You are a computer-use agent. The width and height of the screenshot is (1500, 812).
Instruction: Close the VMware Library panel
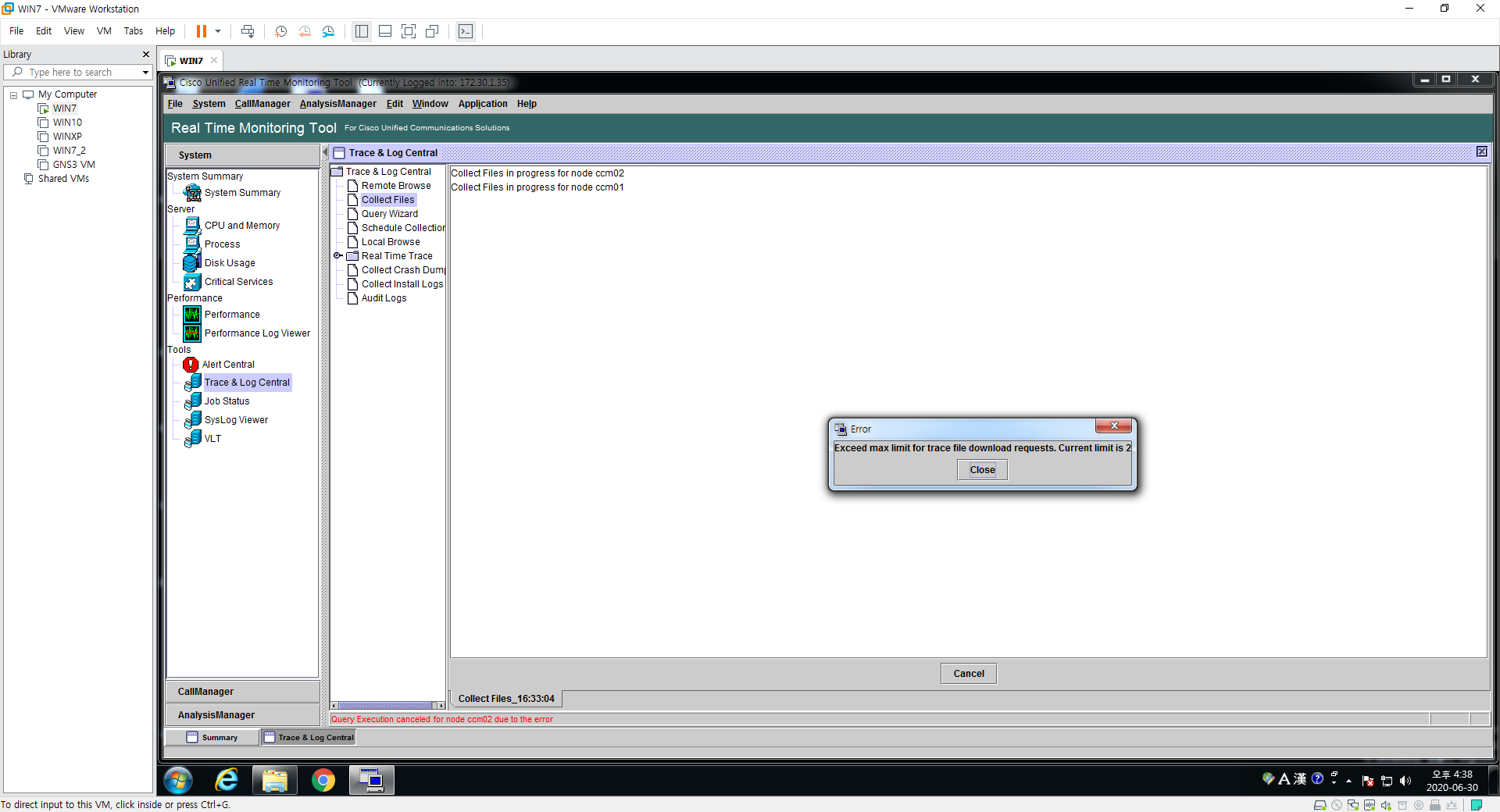(145, 55)
